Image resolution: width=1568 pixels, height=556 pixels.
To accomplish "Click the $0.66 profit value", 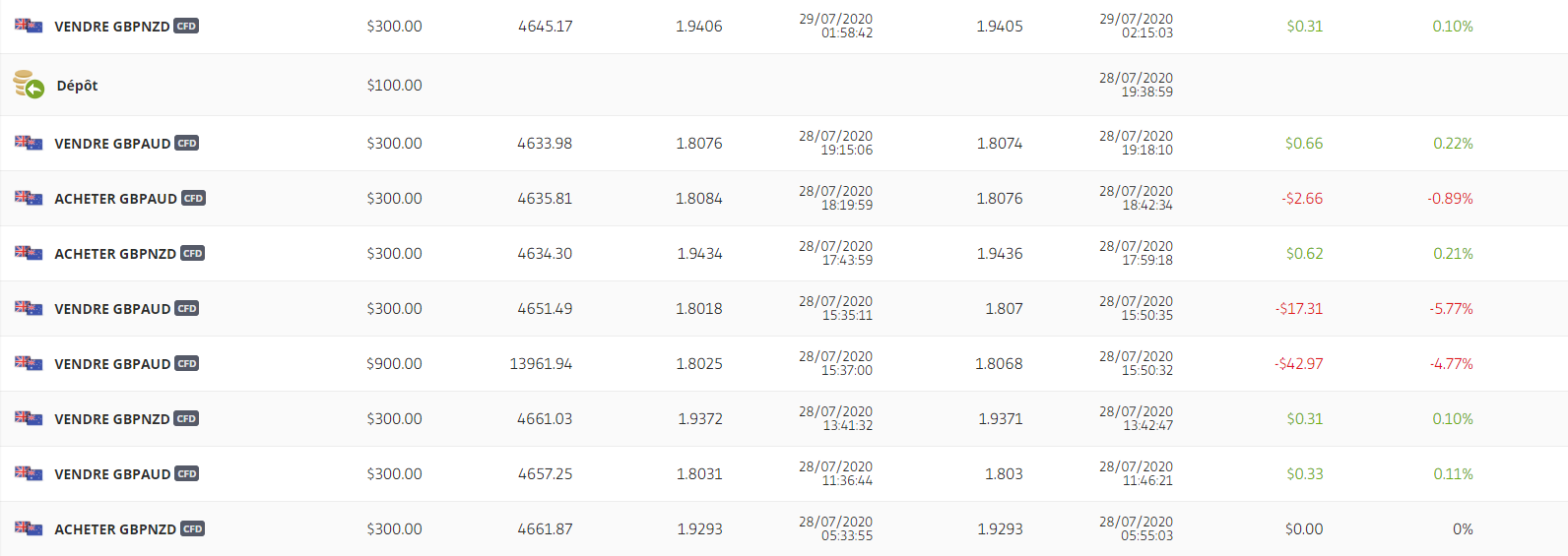I will (x=1304, y=144).
